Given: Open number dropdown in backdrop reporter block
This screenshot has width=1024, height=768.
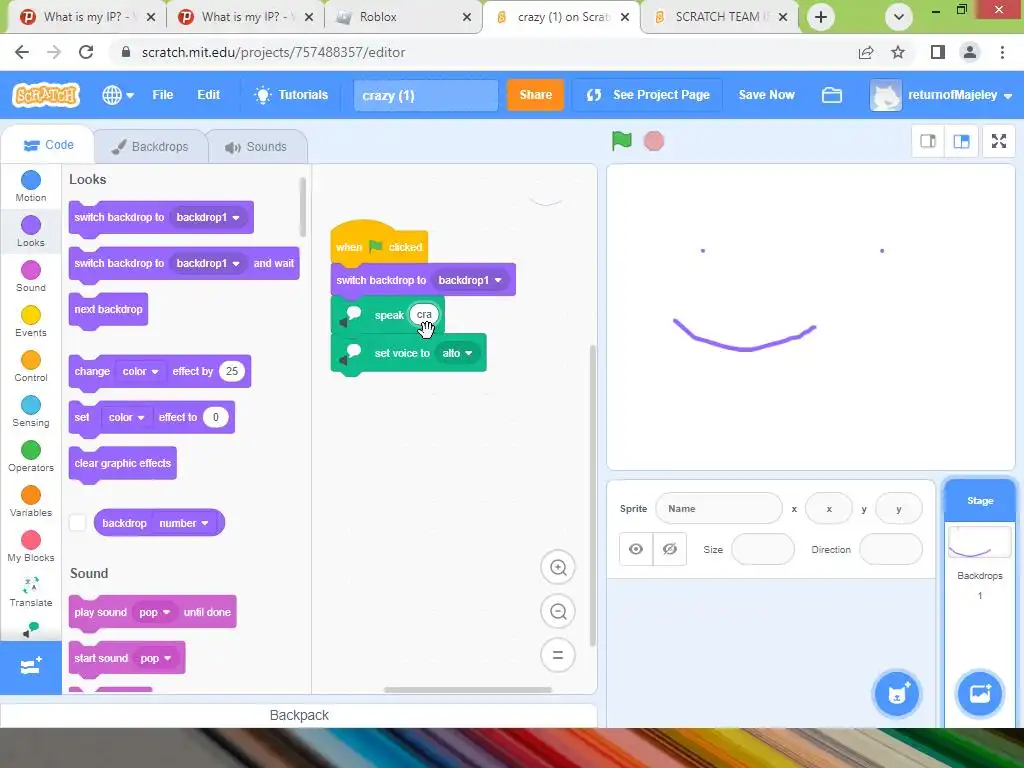Looking at the screenshot, I should [184, 523].
